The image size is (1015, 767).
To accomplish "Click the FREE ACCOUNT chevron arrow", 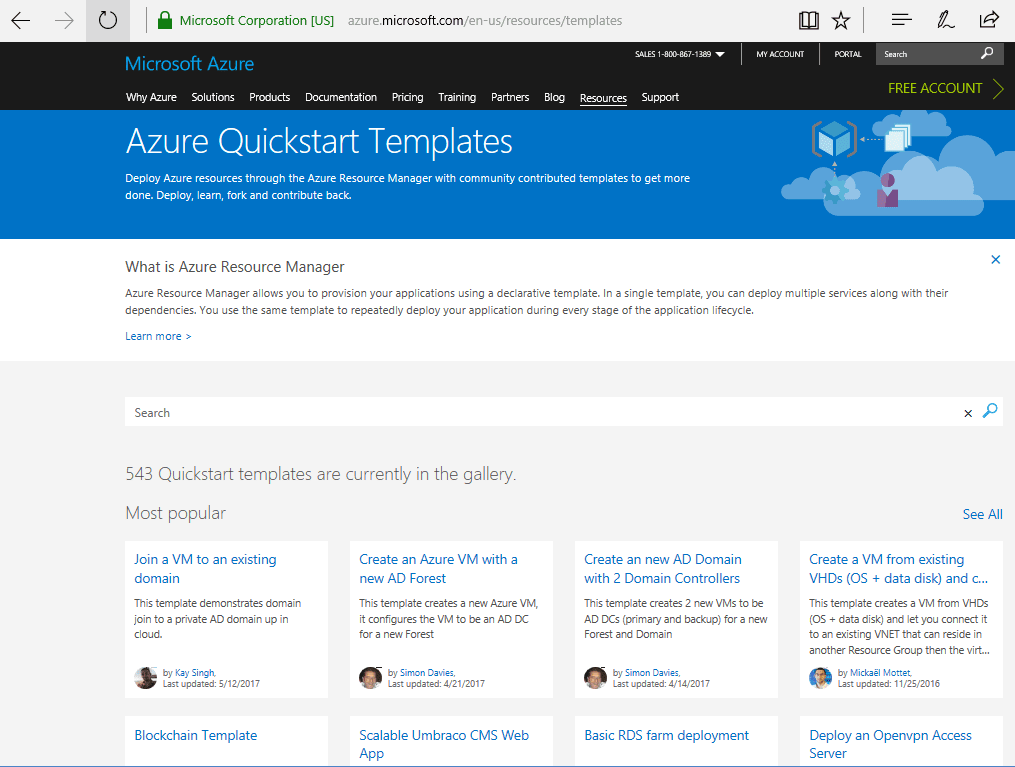I will click(998, 88).
